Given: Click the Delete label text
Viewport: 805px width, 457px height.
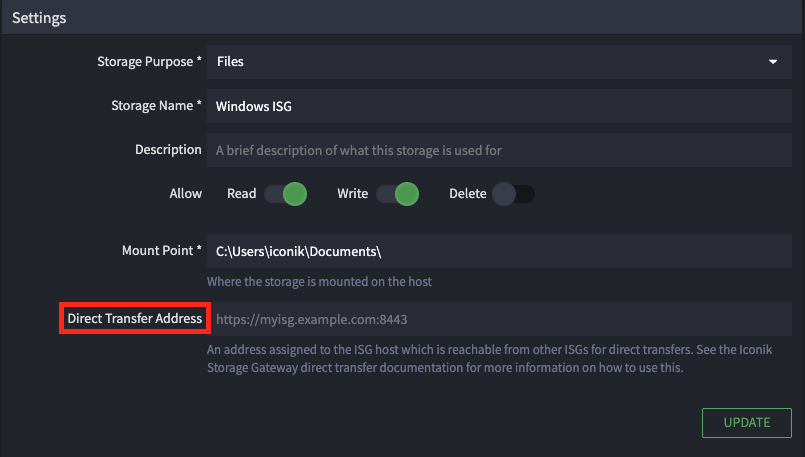Looking at the screenshot, I should point(468,194).
